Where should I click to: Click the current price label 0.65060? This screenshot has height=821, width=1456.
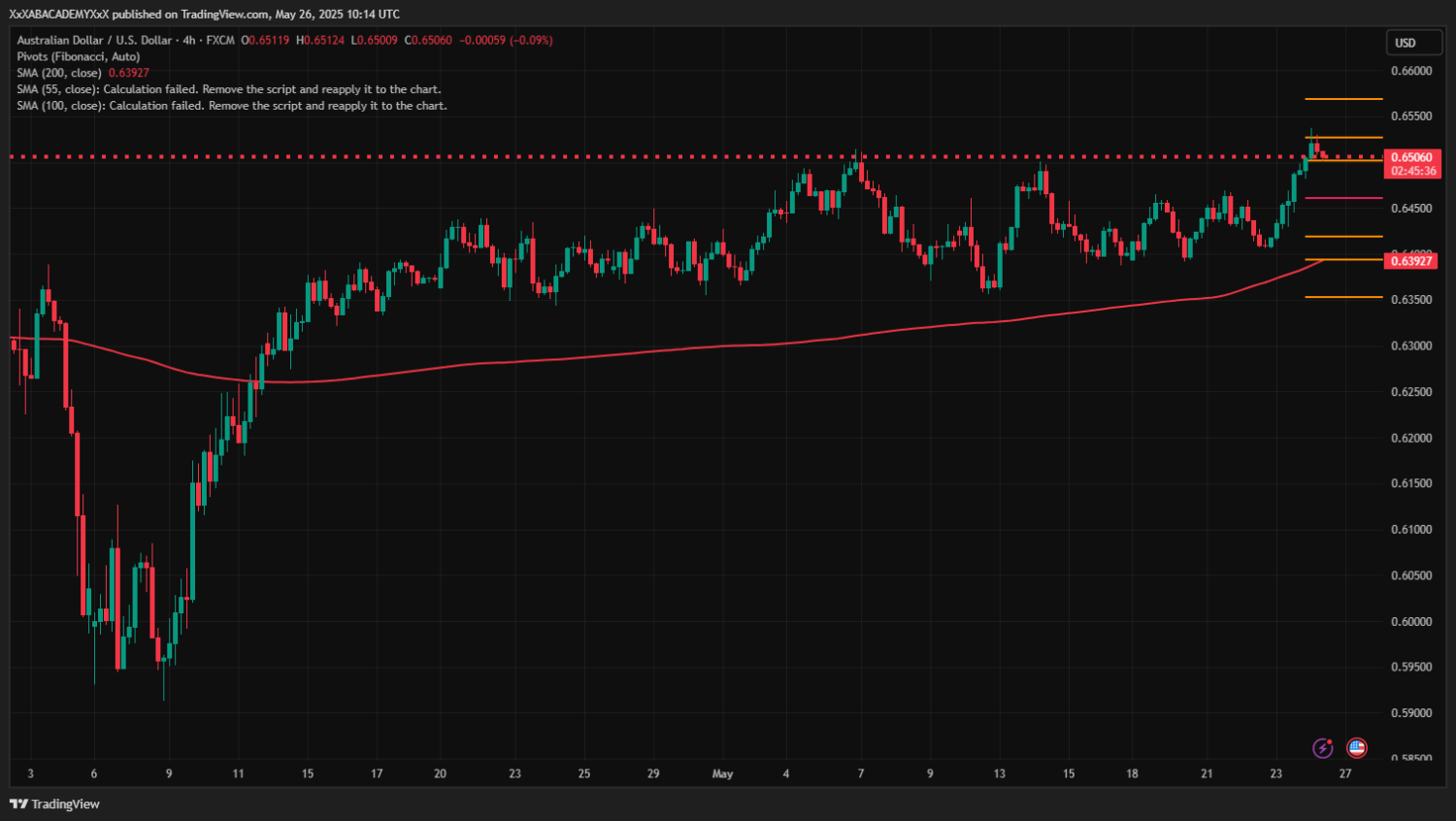coord(1411,156)
